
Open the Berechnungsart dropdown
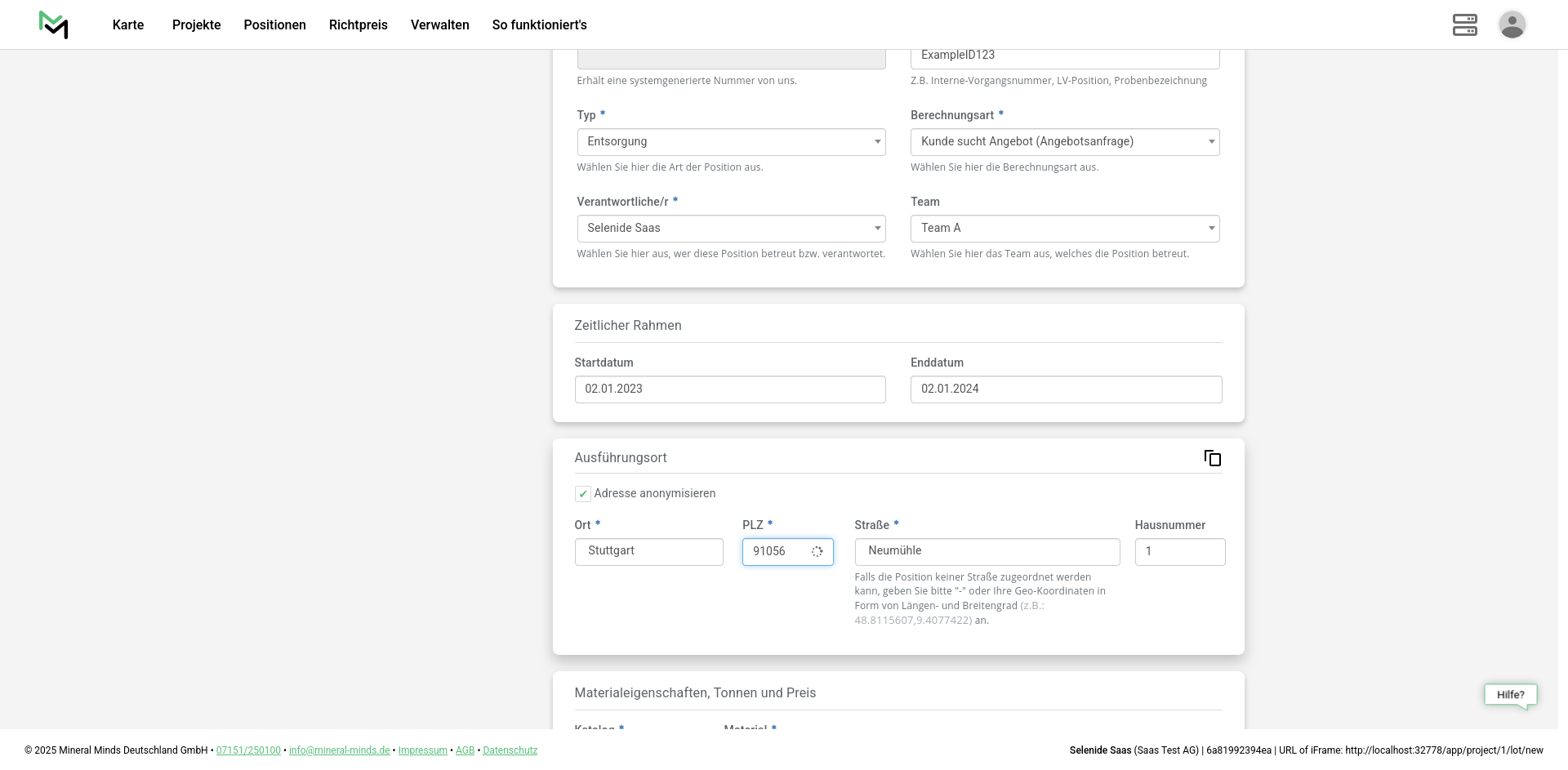1064,142
